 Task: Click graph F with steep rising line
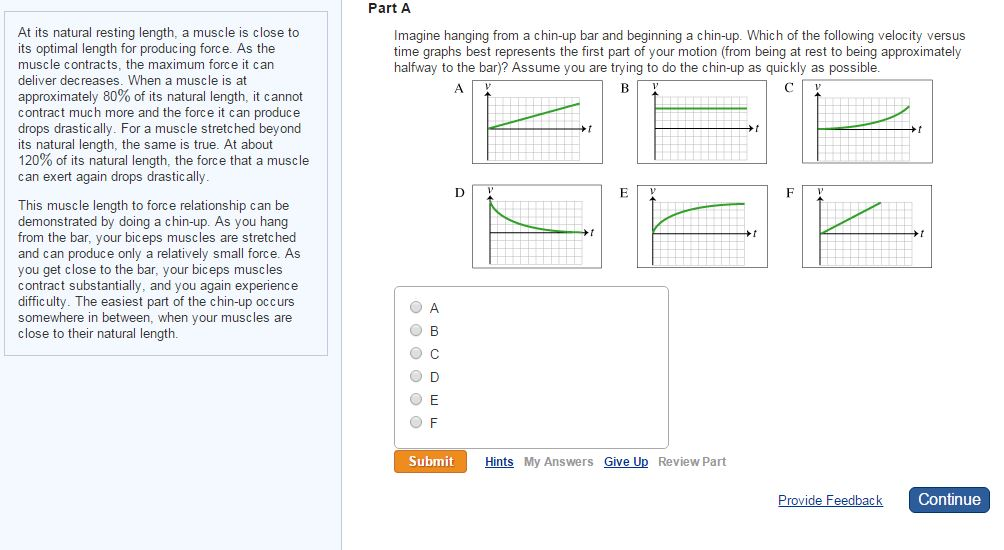pyautogui.click(x=867, y=226)
